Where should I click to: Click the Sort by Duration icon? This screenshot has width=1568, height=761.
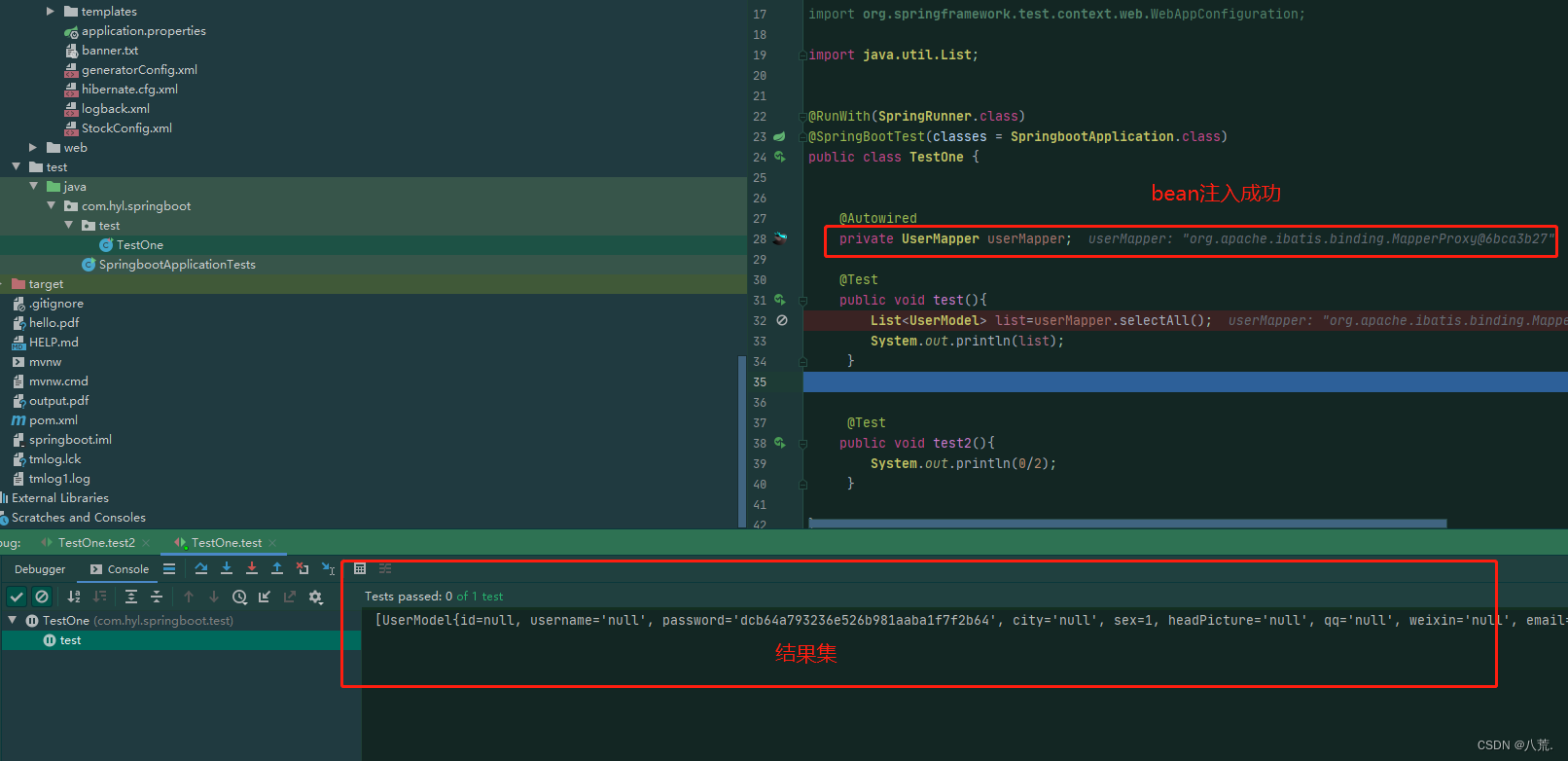99,597
